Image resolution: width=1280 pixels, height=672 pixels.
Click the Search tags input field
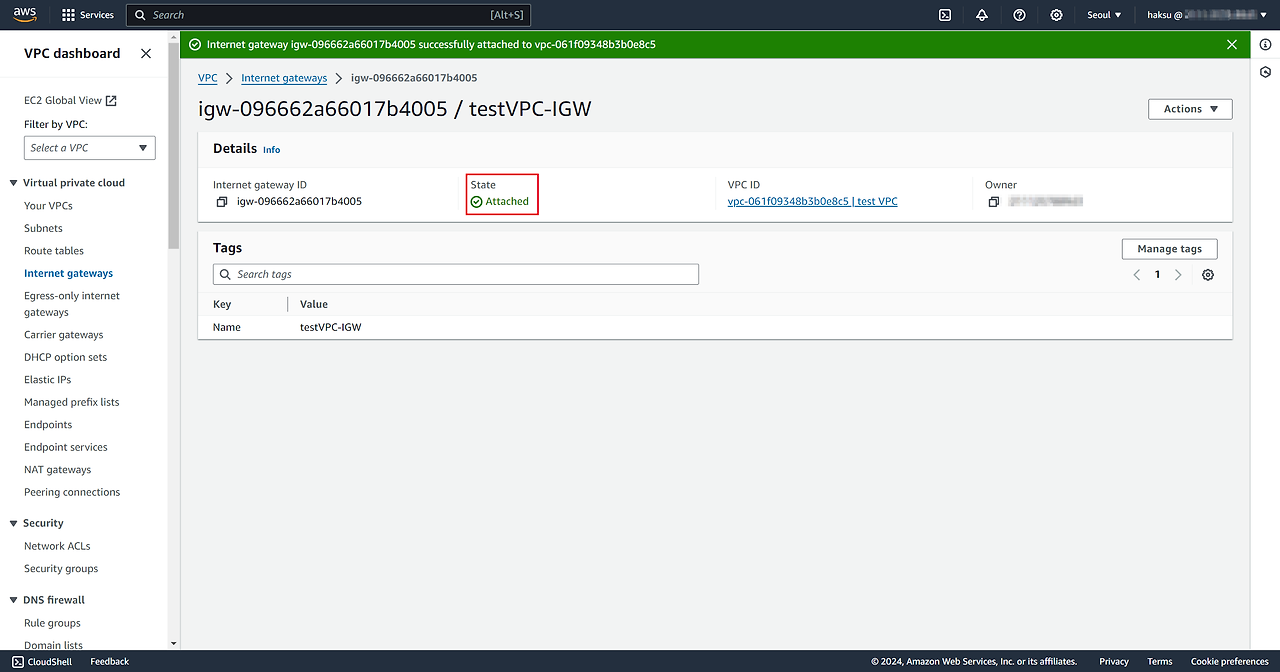click(x=456, y=274)
